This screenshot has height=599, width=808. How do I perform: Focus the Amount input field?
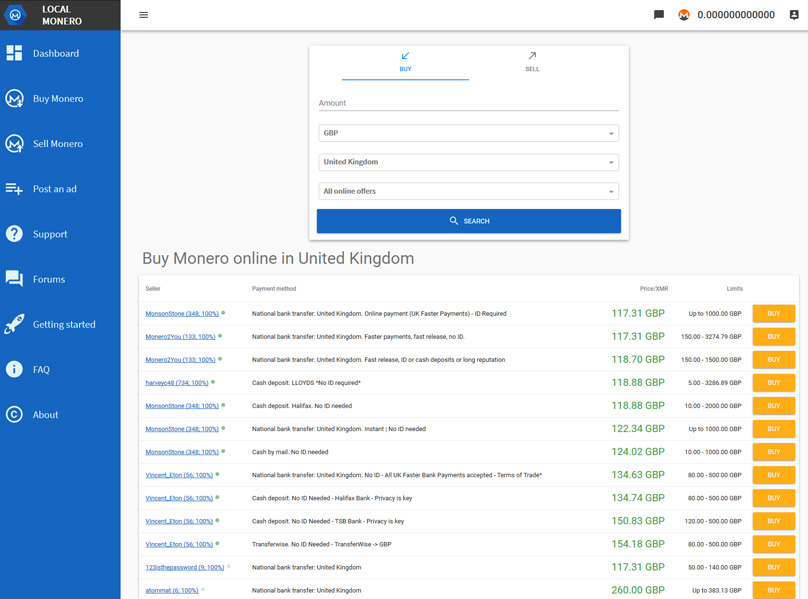(x=468, y=103)
